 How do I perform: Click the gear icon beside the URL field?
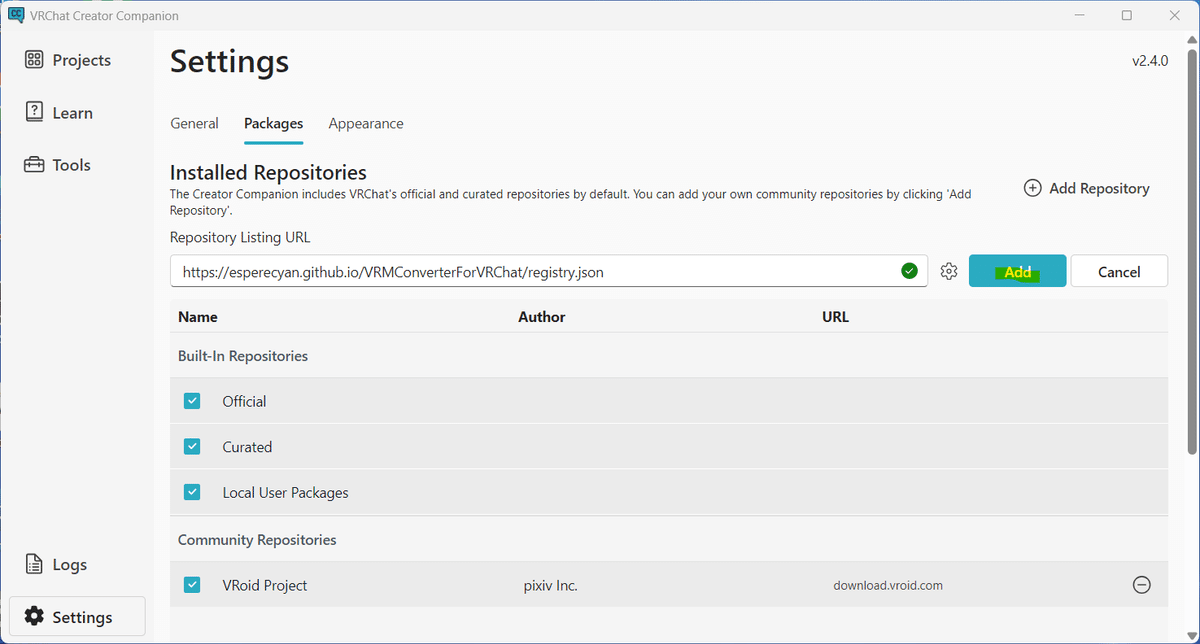[x=949, y=272]
